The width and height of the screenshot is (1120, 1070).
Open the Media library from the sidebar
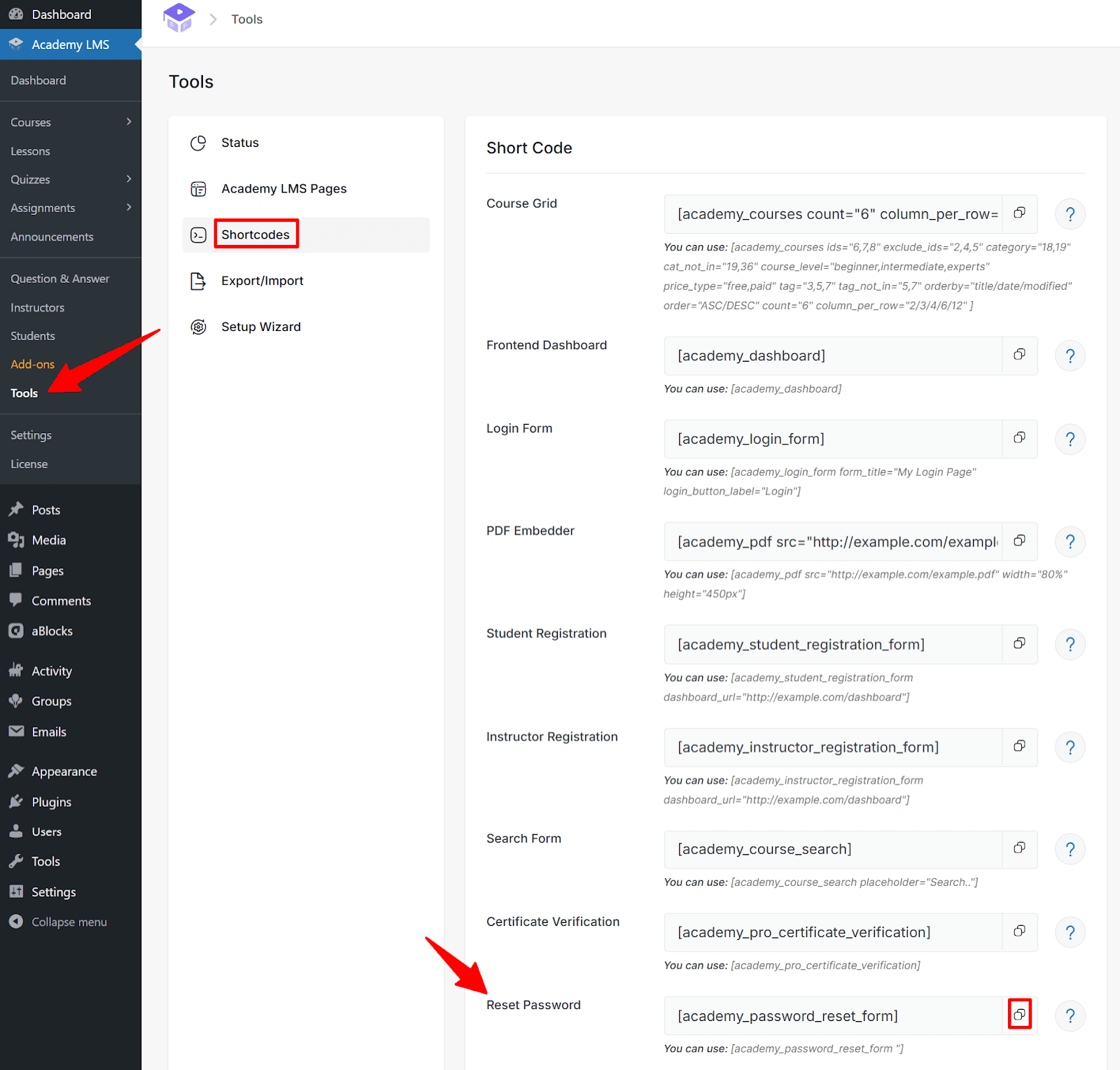47,540
